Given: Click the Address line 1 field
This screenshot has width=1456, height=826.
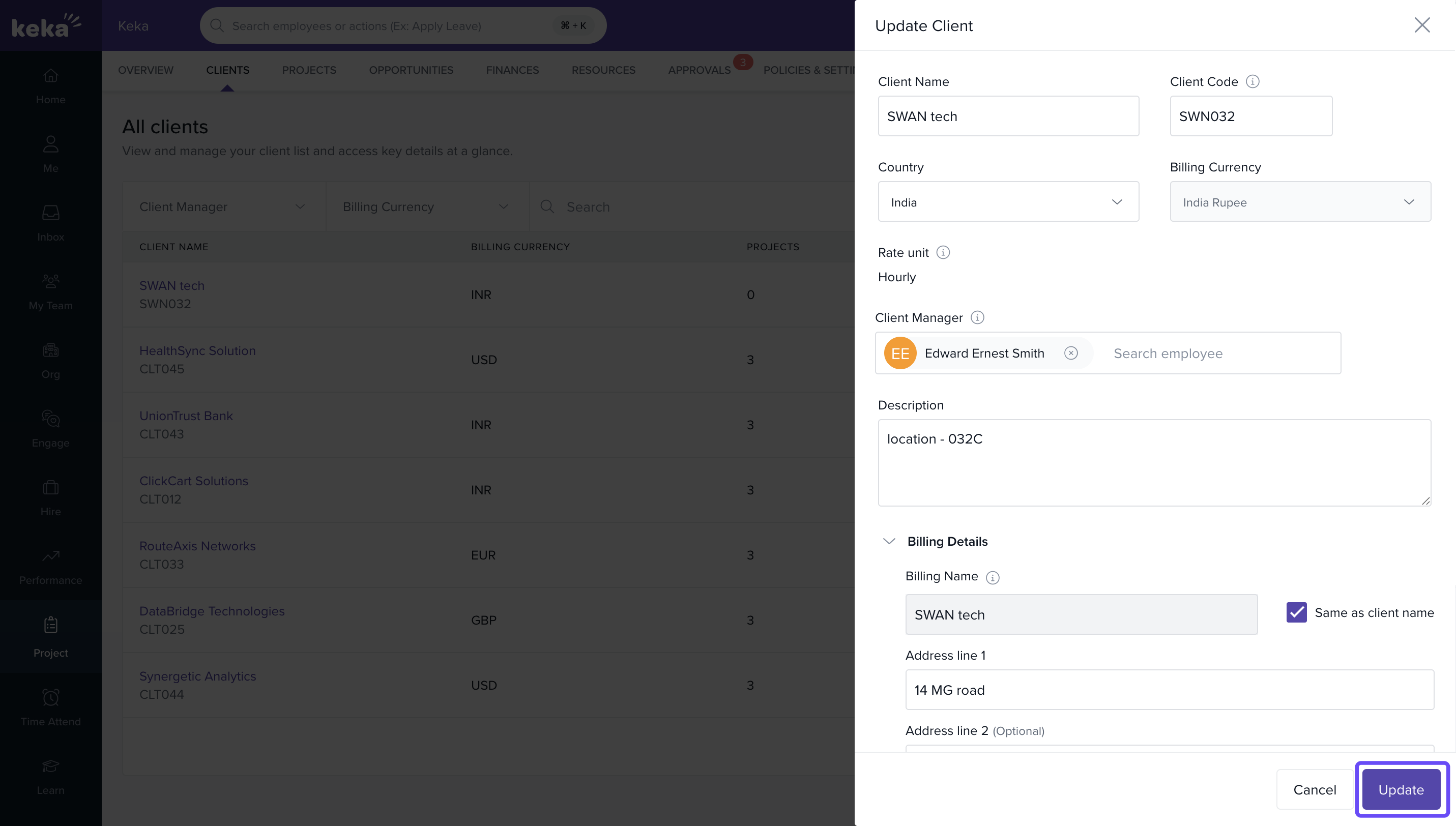Looking at the screenshot, I should pos(1169,690).
